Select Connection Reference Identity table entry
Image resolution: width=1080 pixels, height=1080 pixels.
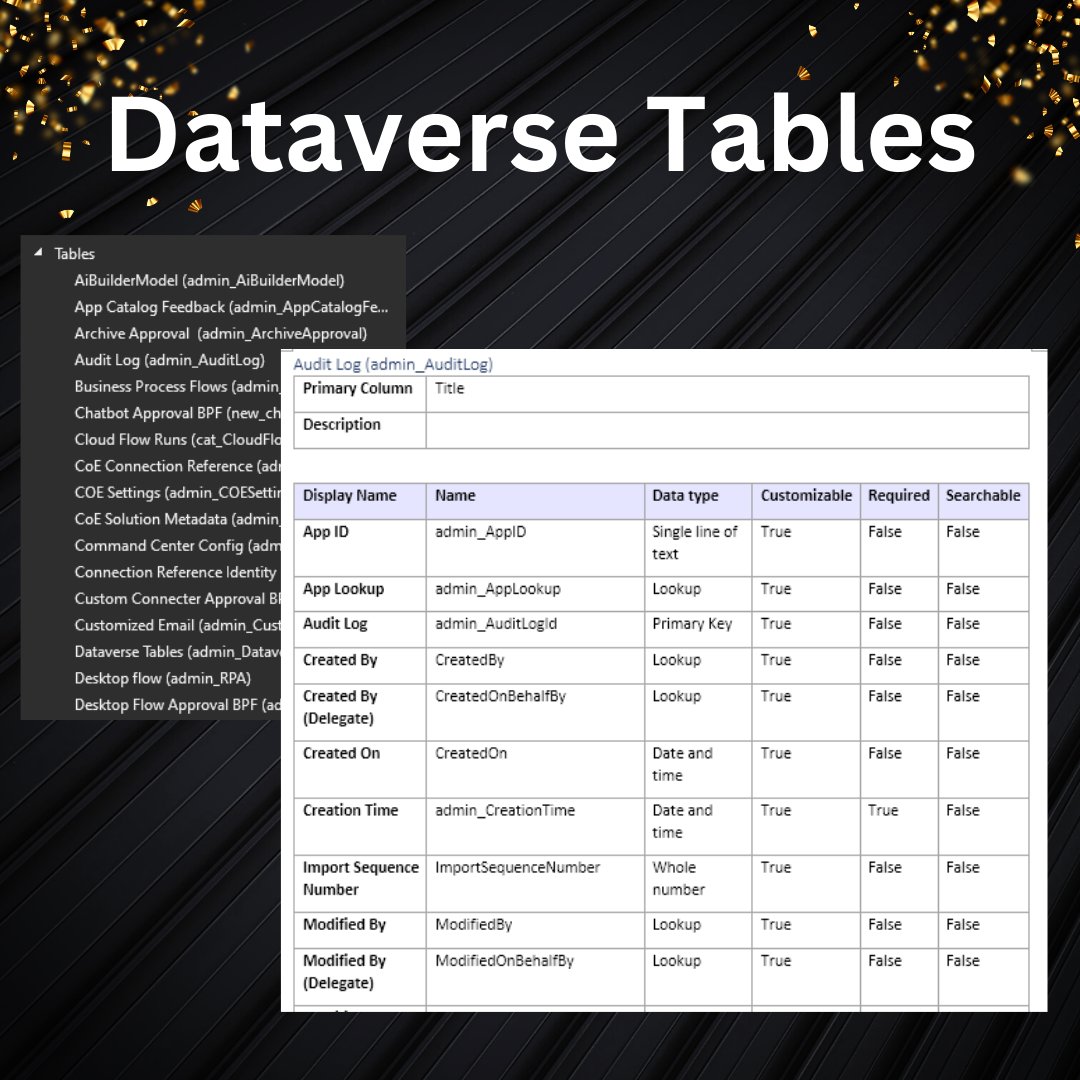(176, 572)
